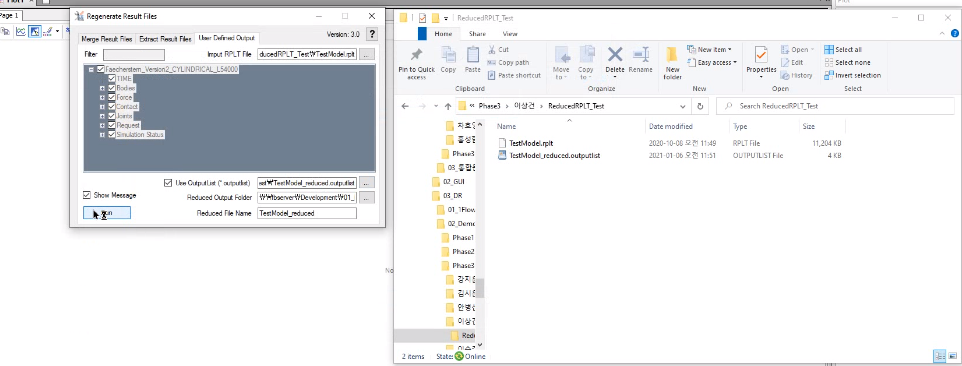Uncheck the Request checkbox
The image size is (962, 366).
[112, 124]
